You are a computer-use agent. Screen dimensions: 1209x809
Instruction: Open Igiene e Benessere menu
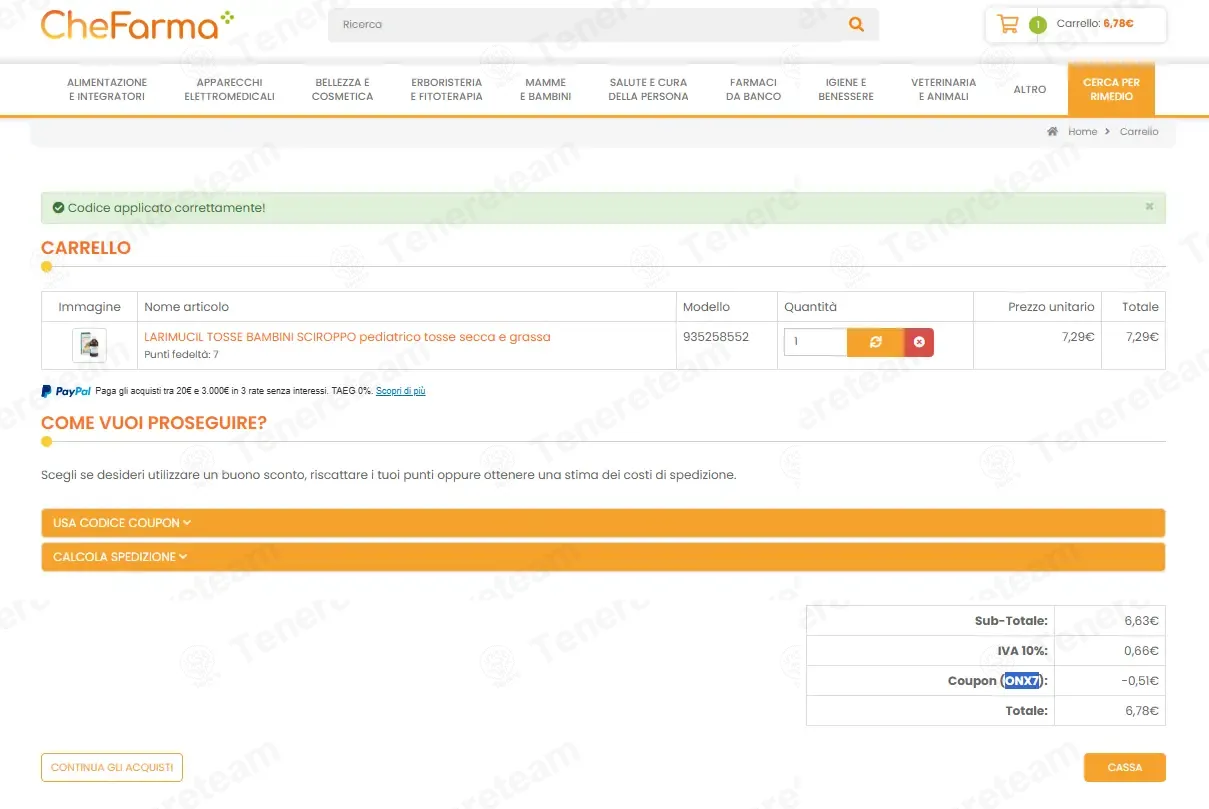point(845,90)
